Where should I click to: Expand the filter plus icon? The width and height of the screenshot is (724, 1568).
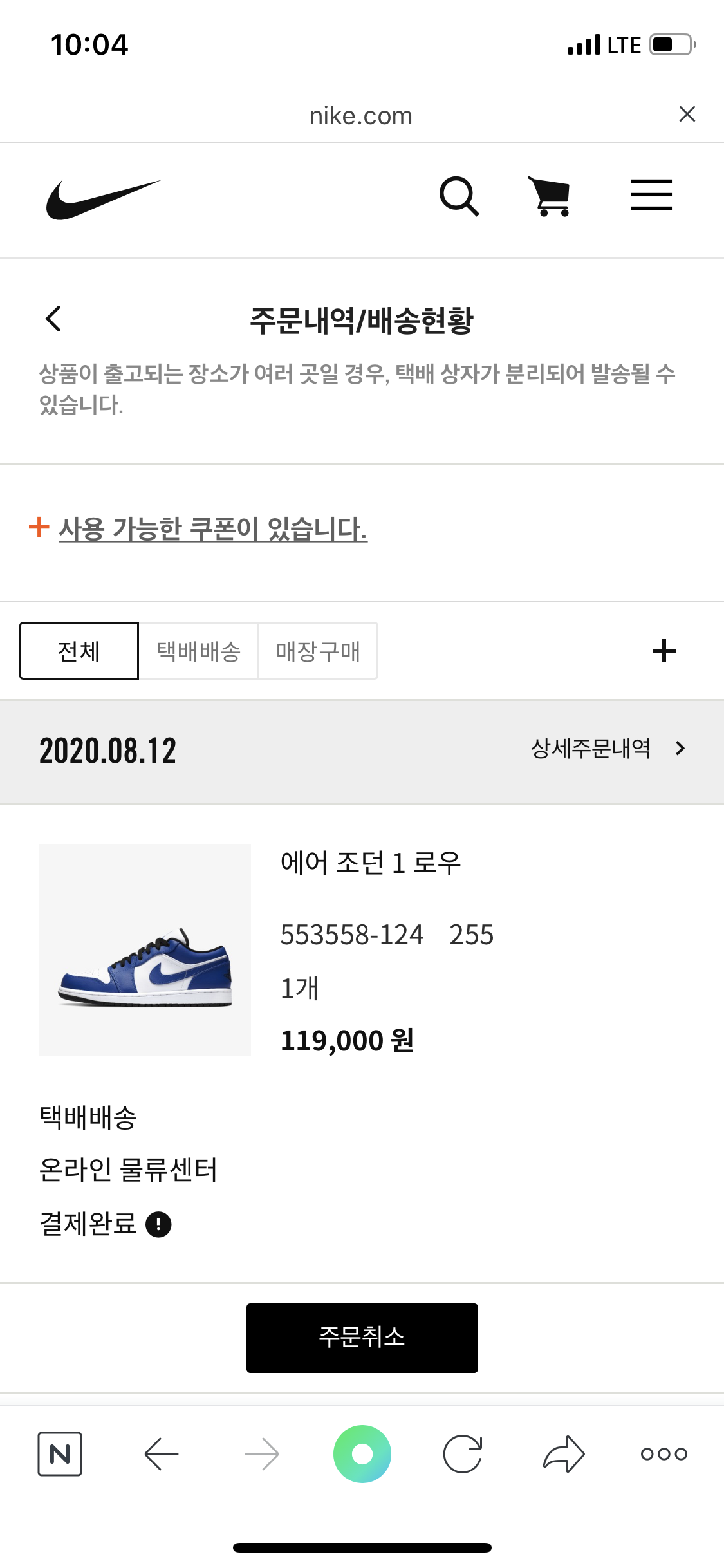pyautogui.click(x=664, y=651)
